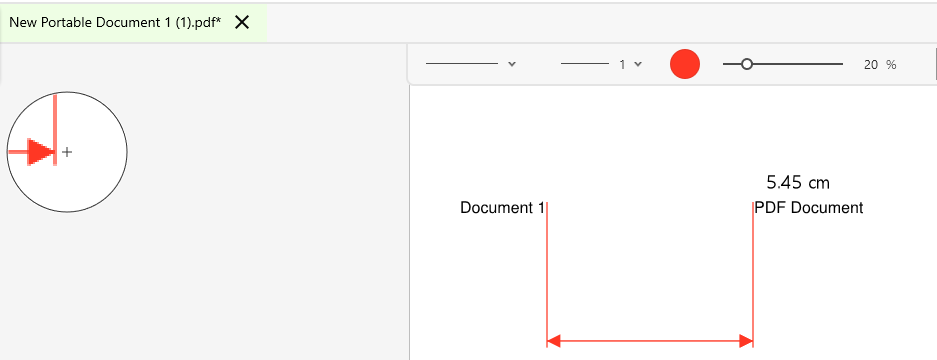Click the crosshair inside the magnifier

pyautogui.click(x=67, y=152)
